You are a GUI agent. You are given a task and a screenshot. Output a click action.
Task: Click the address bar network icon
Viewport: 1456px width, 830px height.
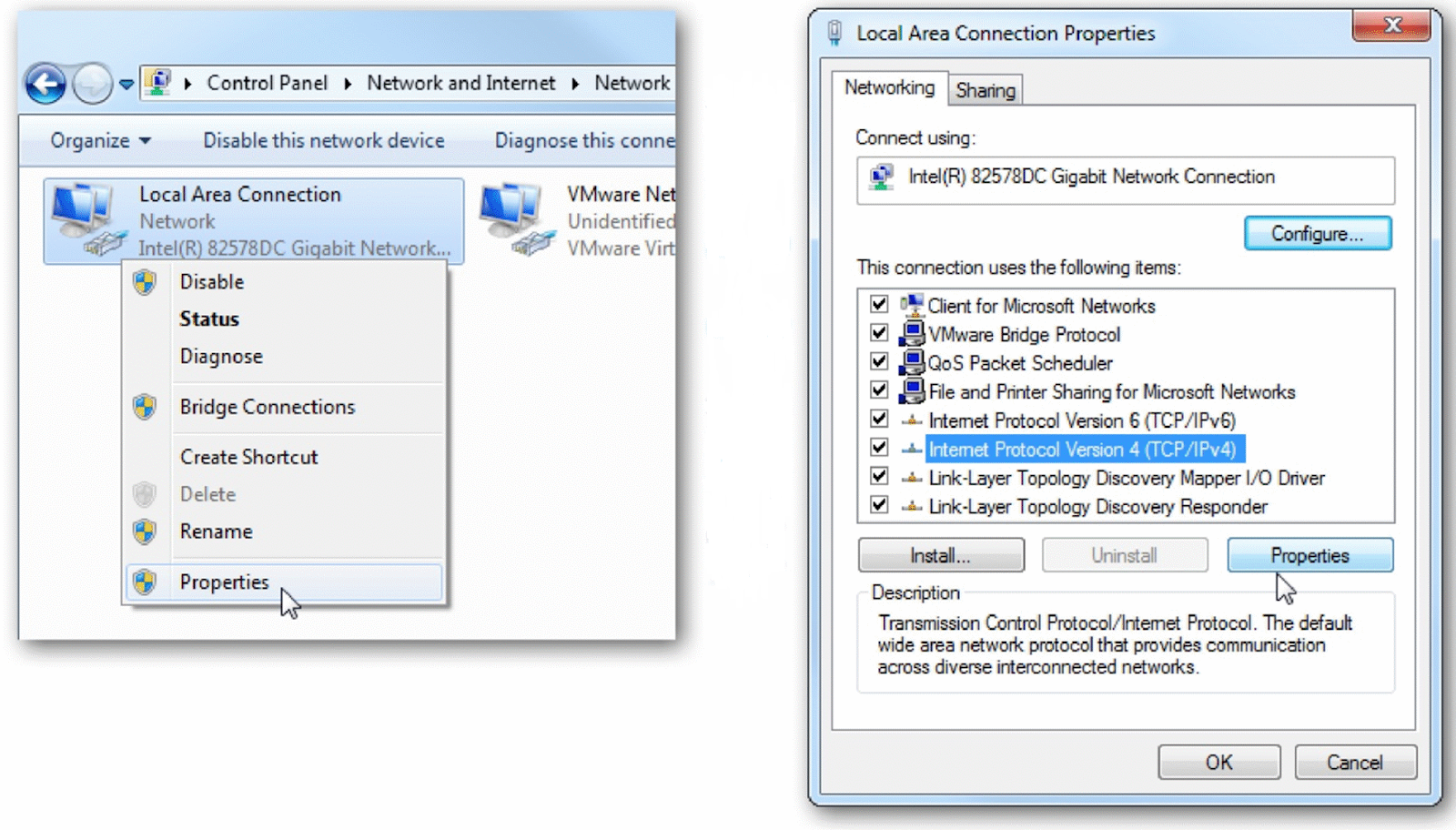point(158,83)
